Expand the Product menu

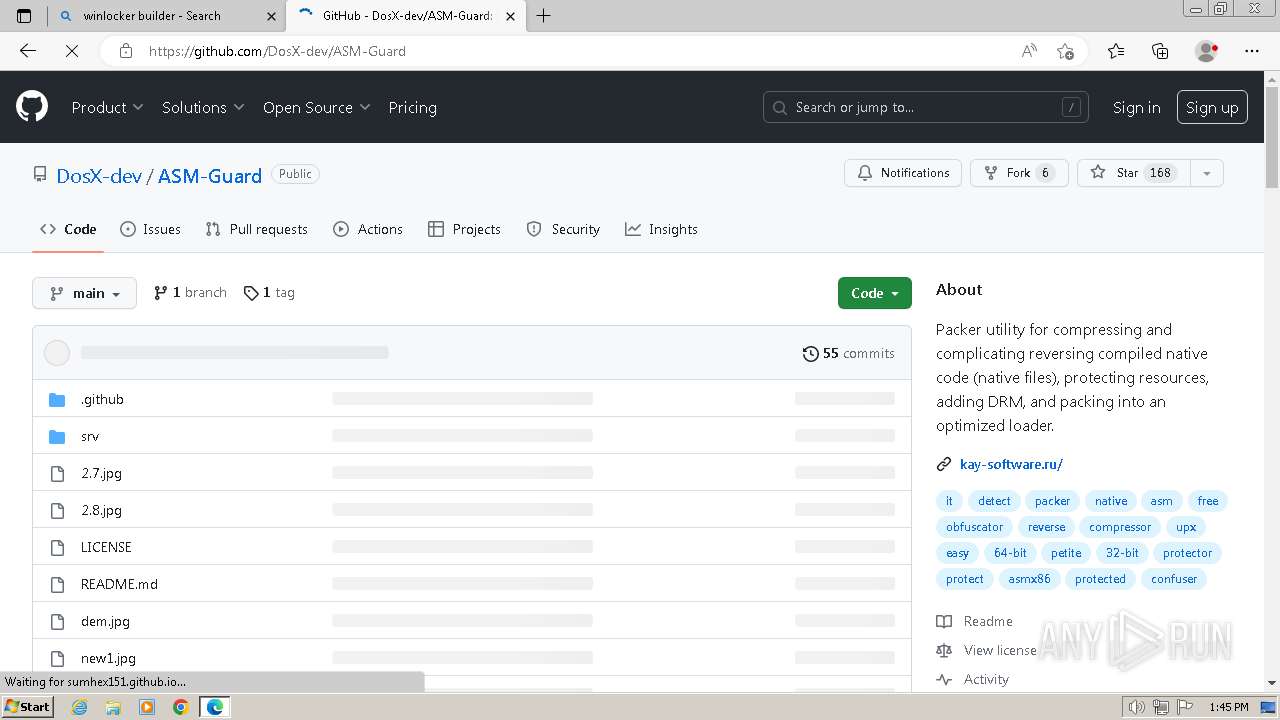point(107,107)
